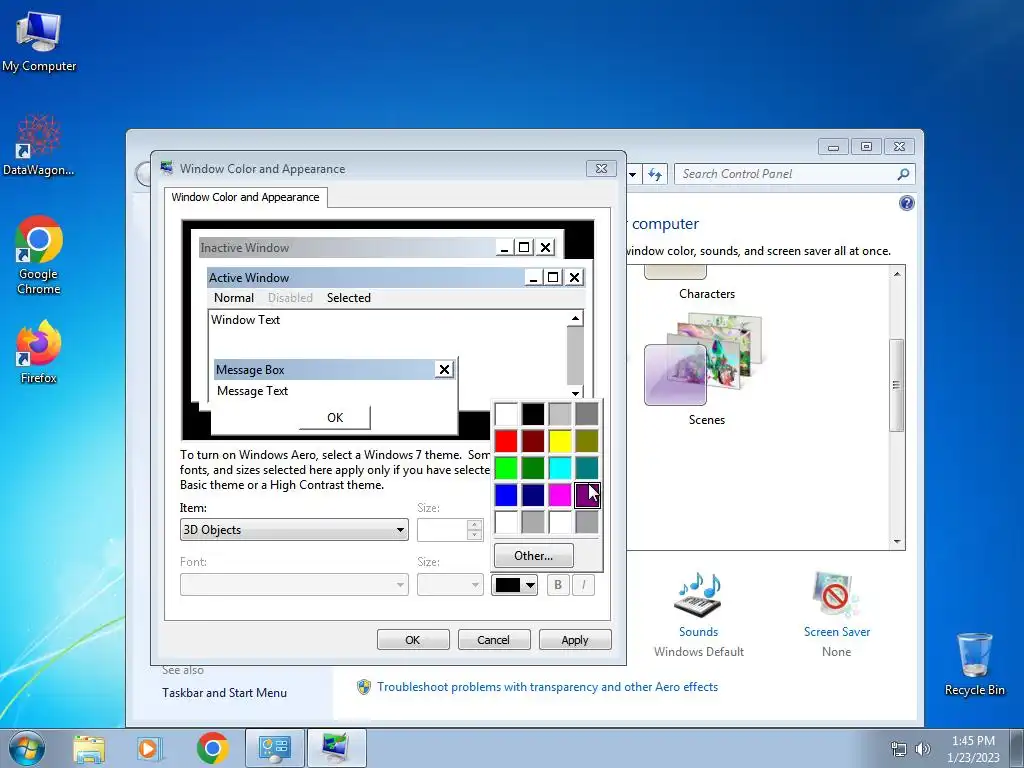
Task: Launch Firefox from desktop icon
Action: pyautogui.click(x=39, y=351)
